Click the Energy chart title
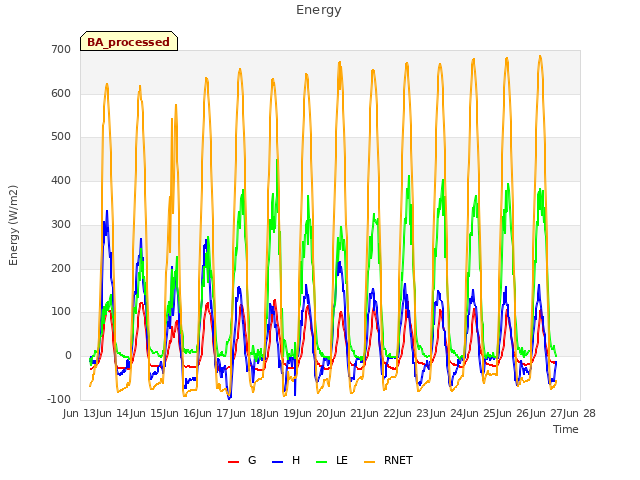The image size is (640, 480). [x=319, y=9]
